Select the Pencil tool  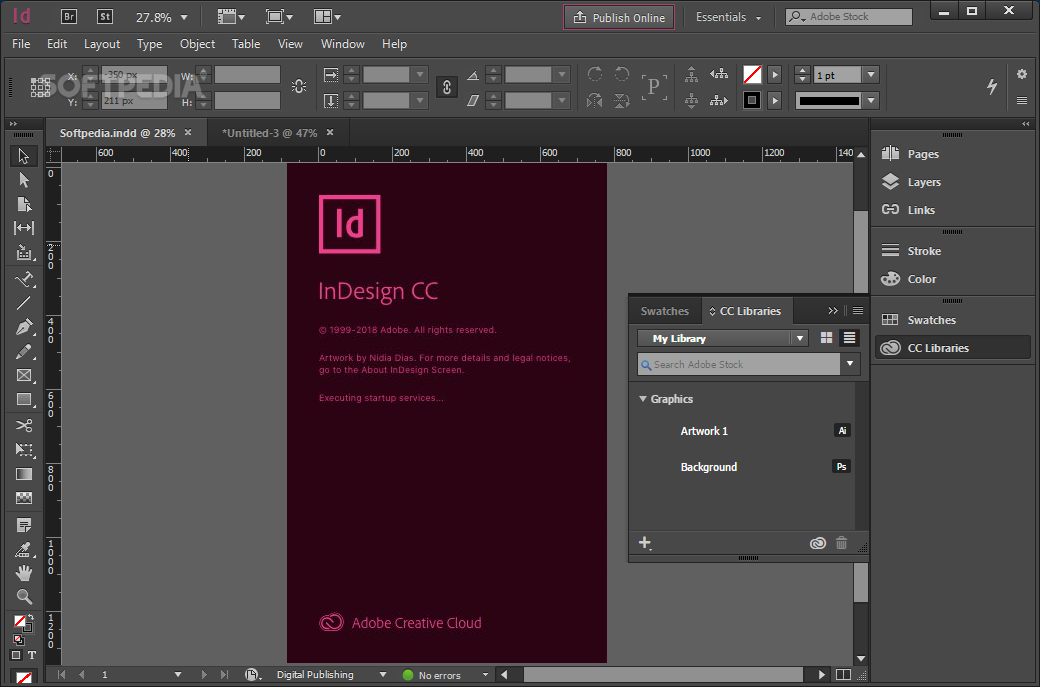pos(24,351)
